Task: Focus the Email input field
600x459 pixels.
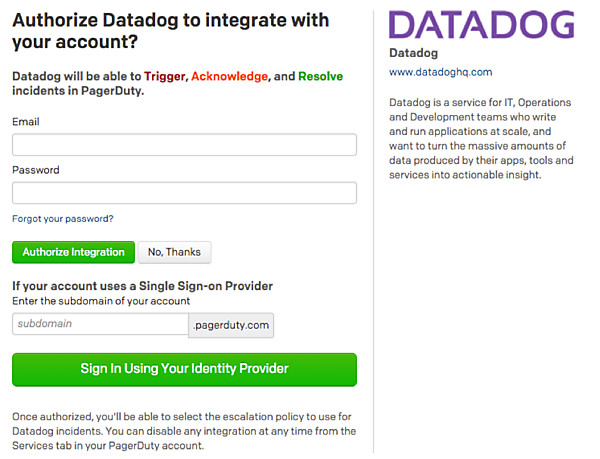Action: 184,145
